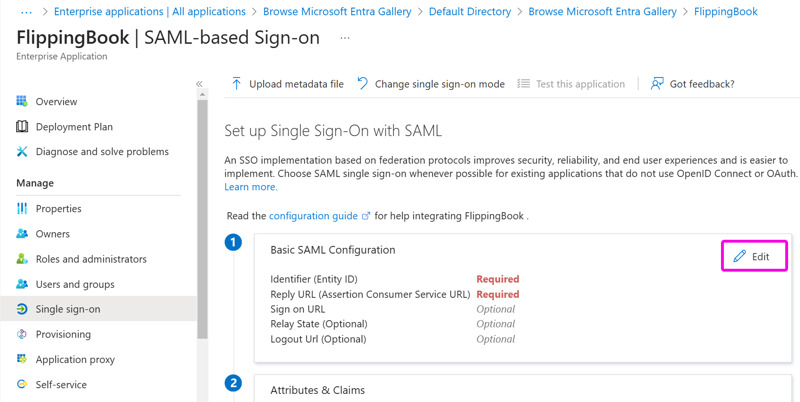This screenshot has width=800, height=402.
Task: Open the more options ellipsis beside title
Action: [x=345, y=38]
